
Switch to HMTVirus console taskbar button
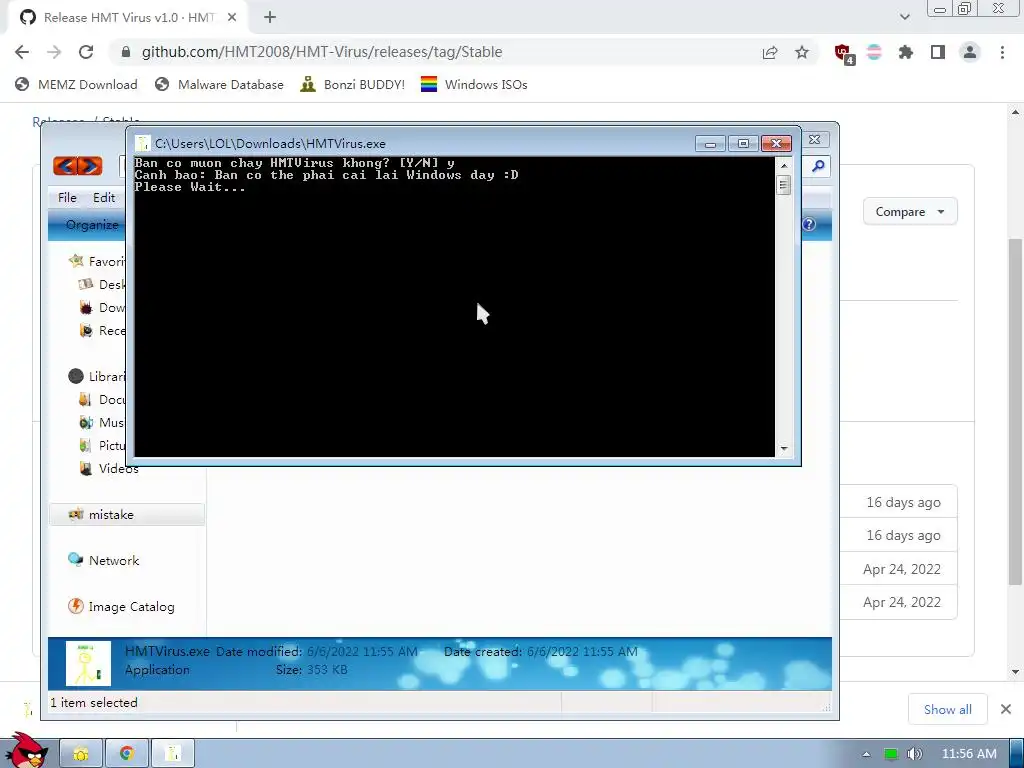tap(173, 754)
